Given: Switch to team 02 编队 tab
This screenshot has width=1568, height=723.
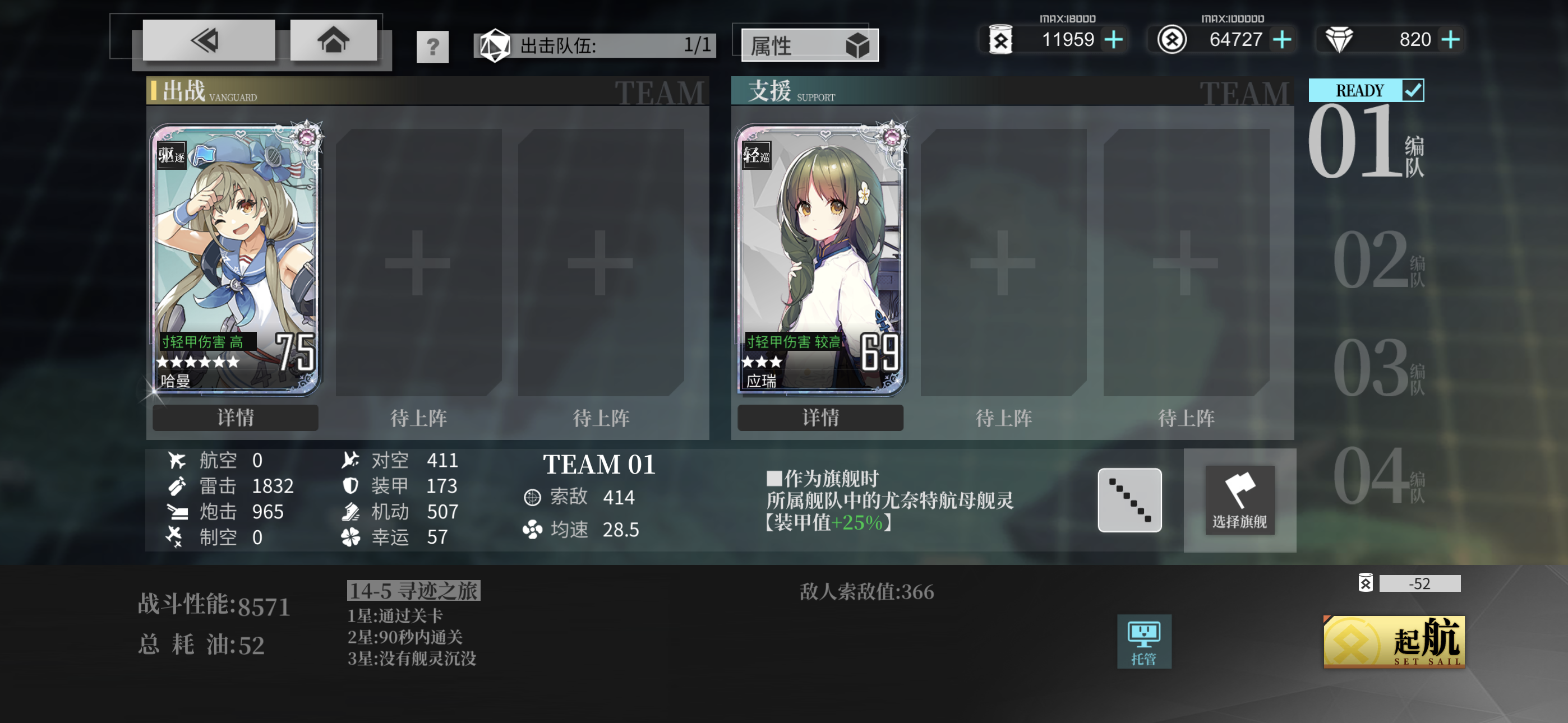Looking at the screenshot, I should tap(1378, 259).
